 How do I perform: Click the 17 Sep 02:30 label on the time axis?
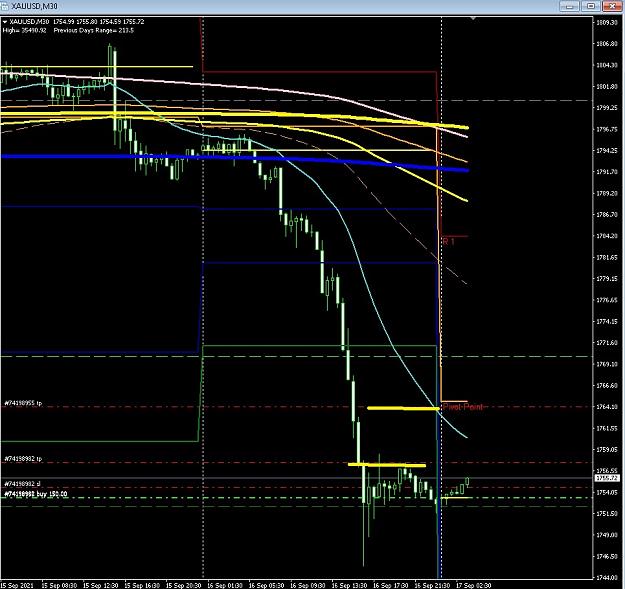coord(474,585)
